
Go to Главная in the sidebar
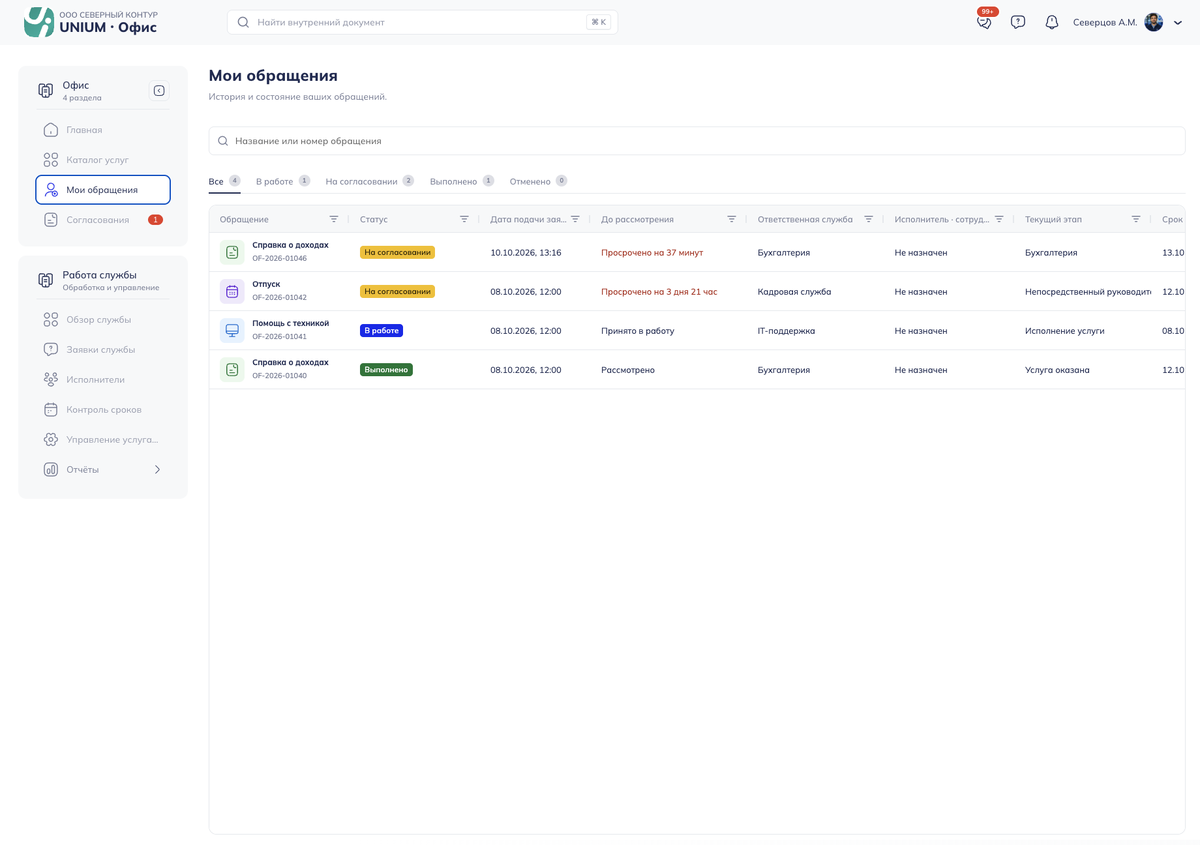103,130
